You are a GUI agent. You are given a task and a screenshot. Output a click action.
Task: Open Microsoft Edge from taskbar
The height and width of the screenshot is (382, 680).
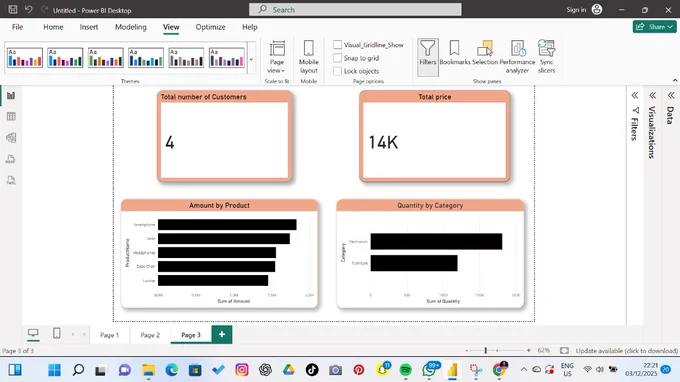(172, 369)
